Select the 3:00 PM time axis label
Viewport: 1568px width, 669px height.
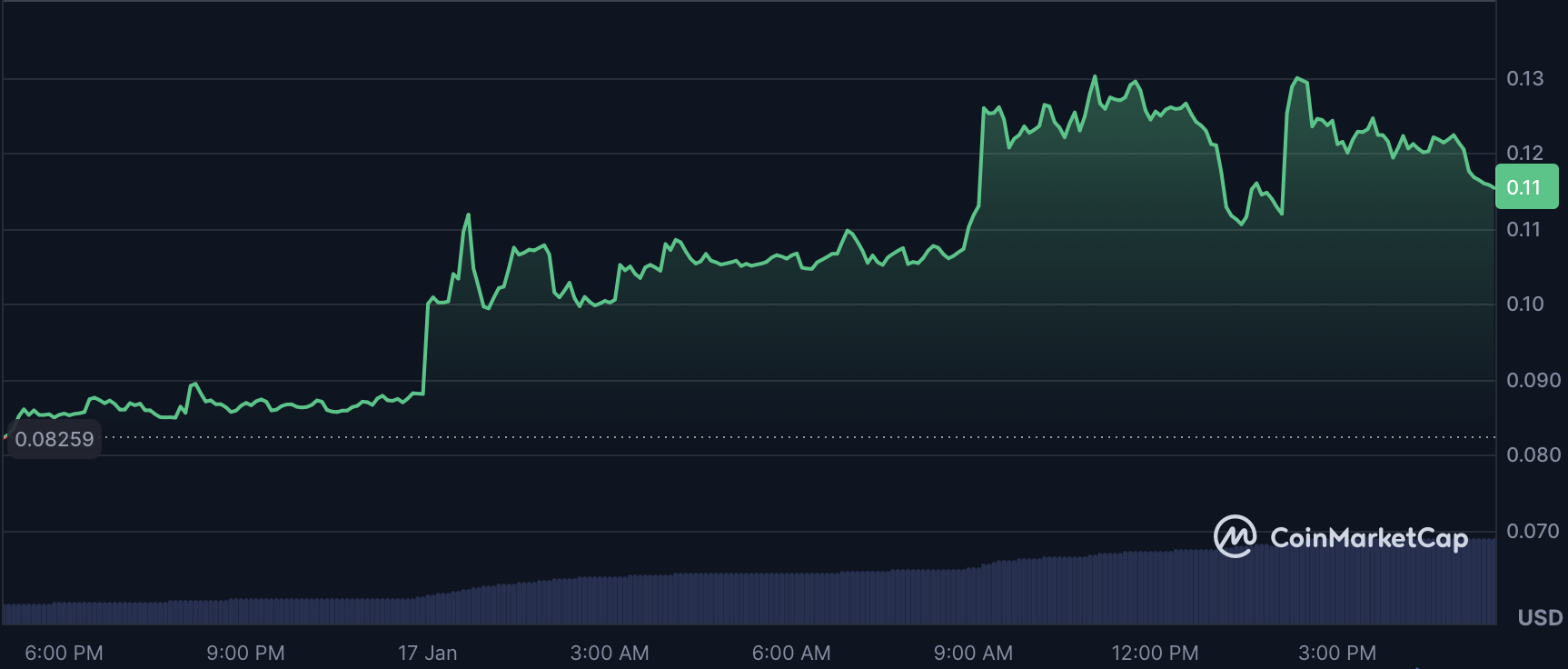(1337, 653)
